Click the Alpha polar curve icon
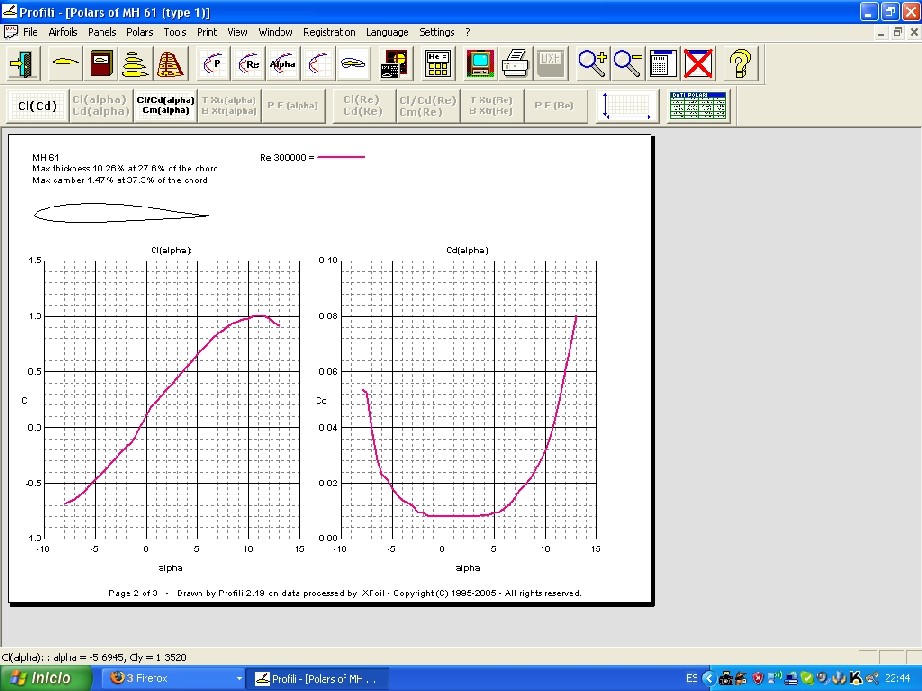Screen dimensions: 922x691 click(x=282, y=64)
